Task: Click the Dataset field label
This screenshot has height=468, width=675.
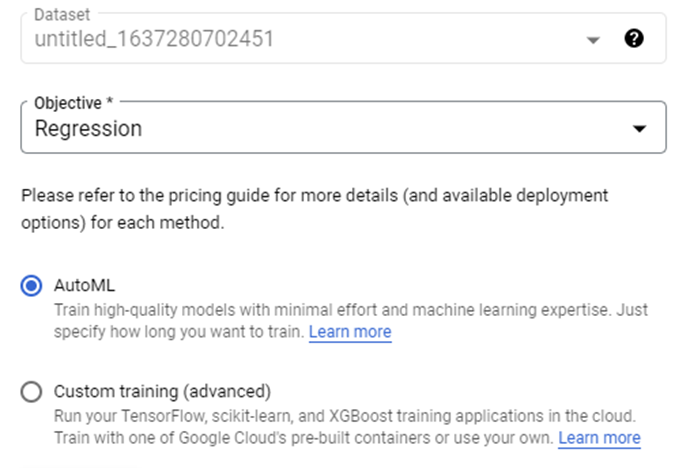Action: (60, 16)
